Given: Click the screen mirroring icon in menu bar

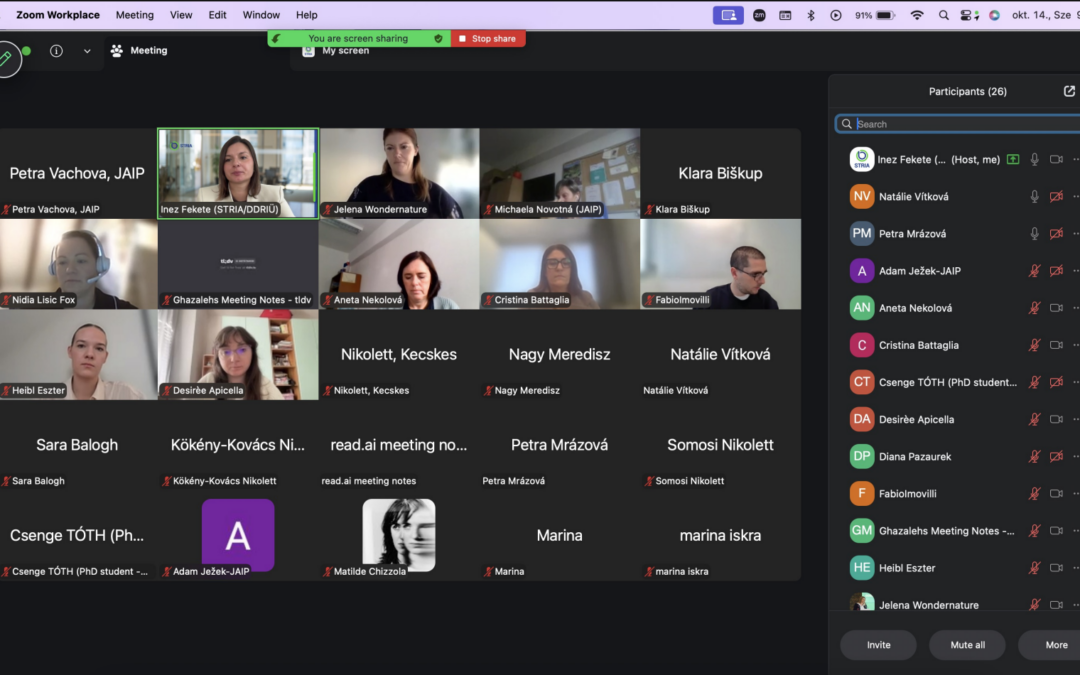Looking at the screenshot, I should 728,14.
